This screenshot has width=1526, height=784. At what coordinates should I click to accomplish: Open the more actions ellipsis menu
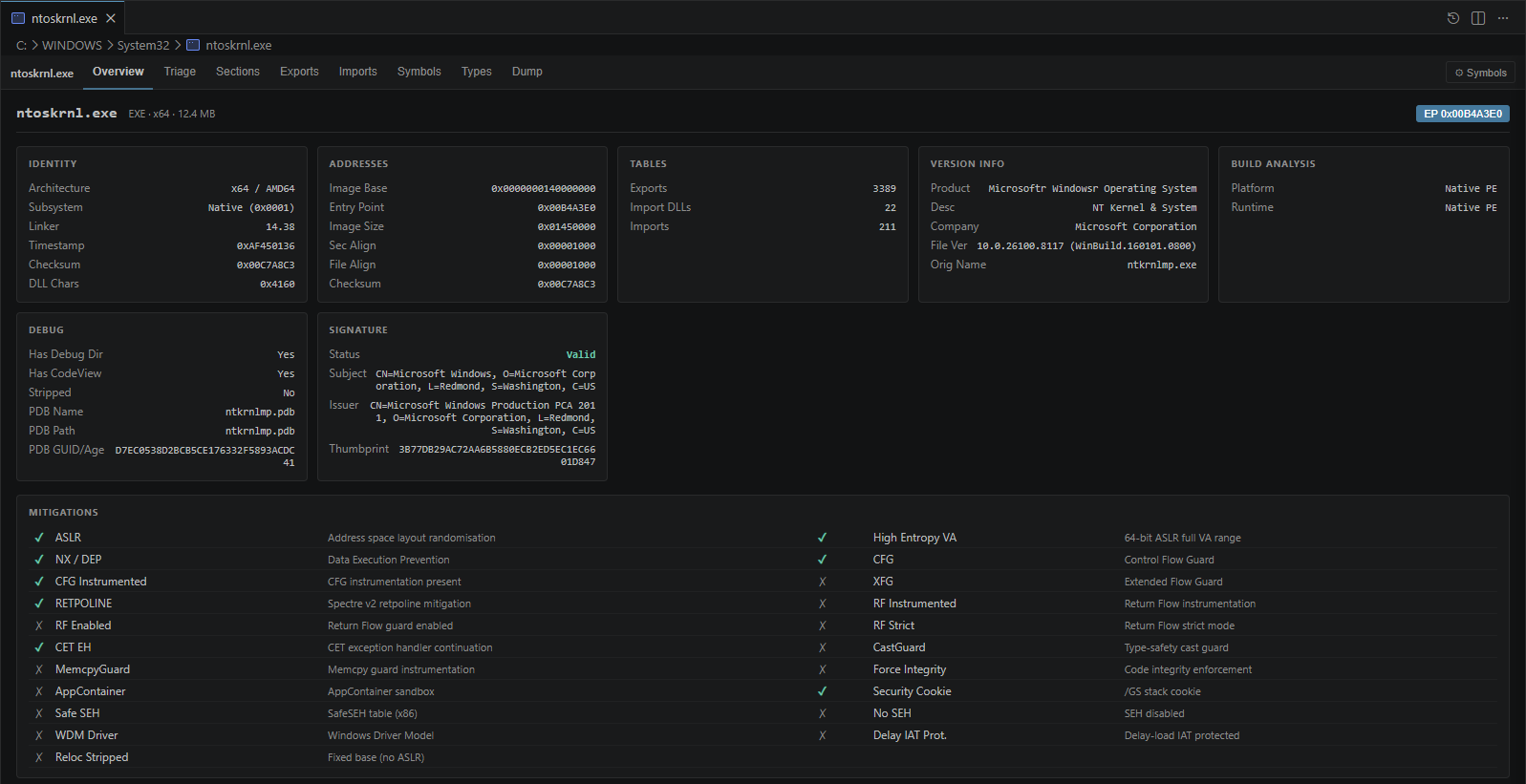click(x=1503, y=18)
